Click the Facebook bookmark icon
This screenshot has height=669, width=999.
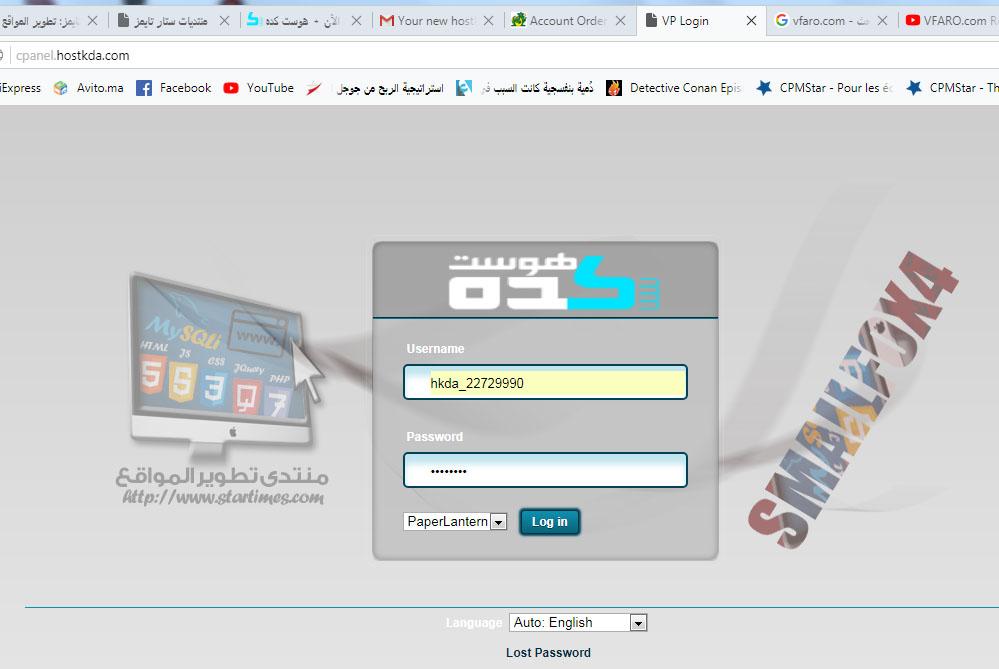coord(144,88)
